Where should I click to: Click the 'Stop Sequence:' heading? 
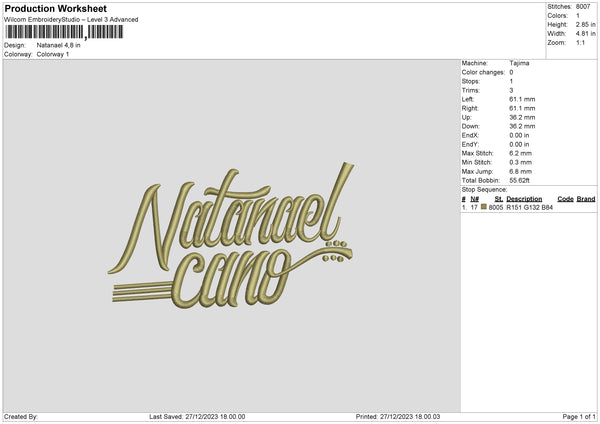click(x=484, y=190)
